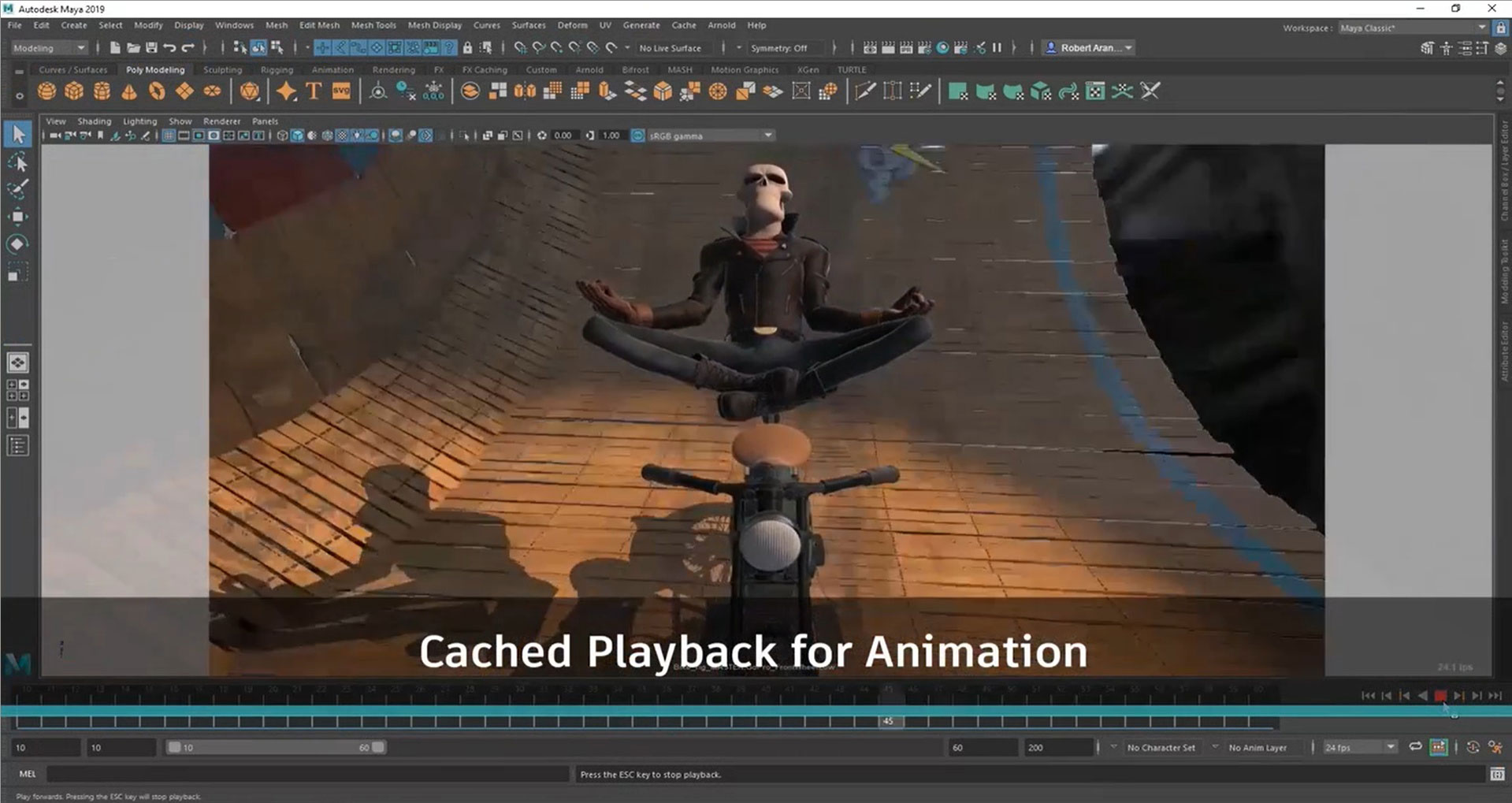Screen dimensions: 1512x803
Task: Click the Save Scene disk icon
Action: click(x=151, y=48)
